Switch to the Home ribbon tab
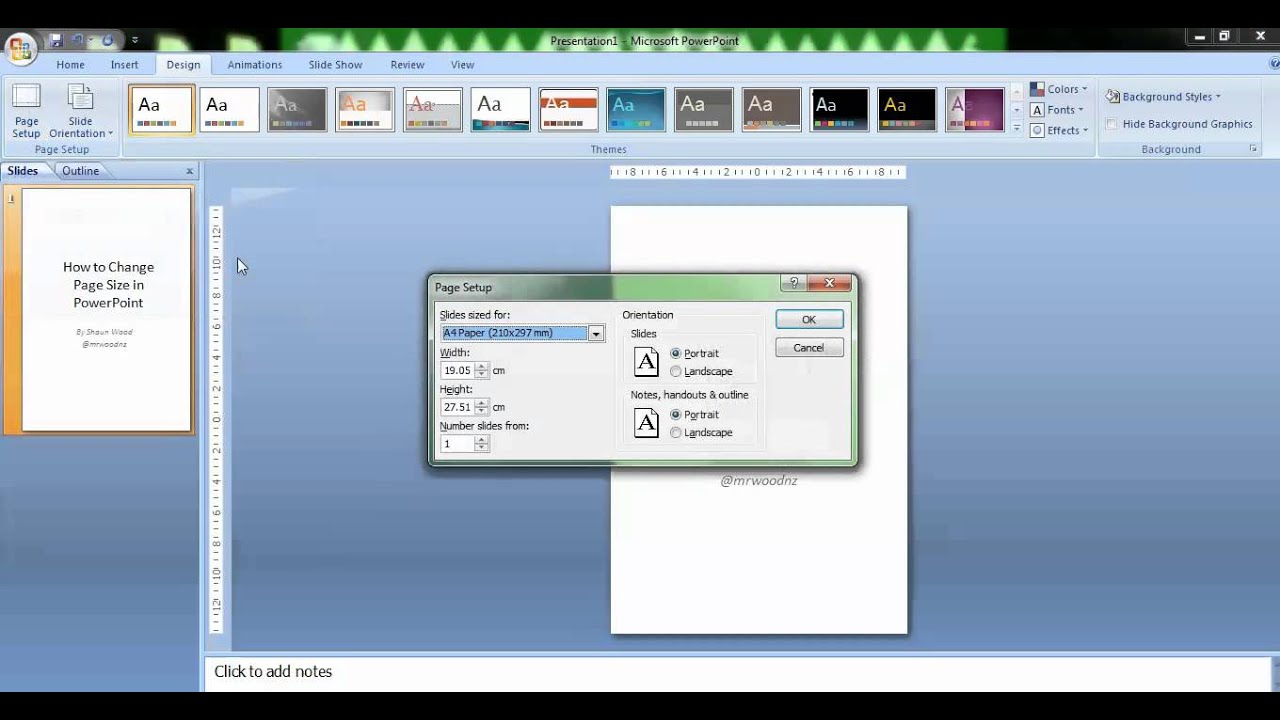This screenshot has height=720, width=1280. point(70,64)
